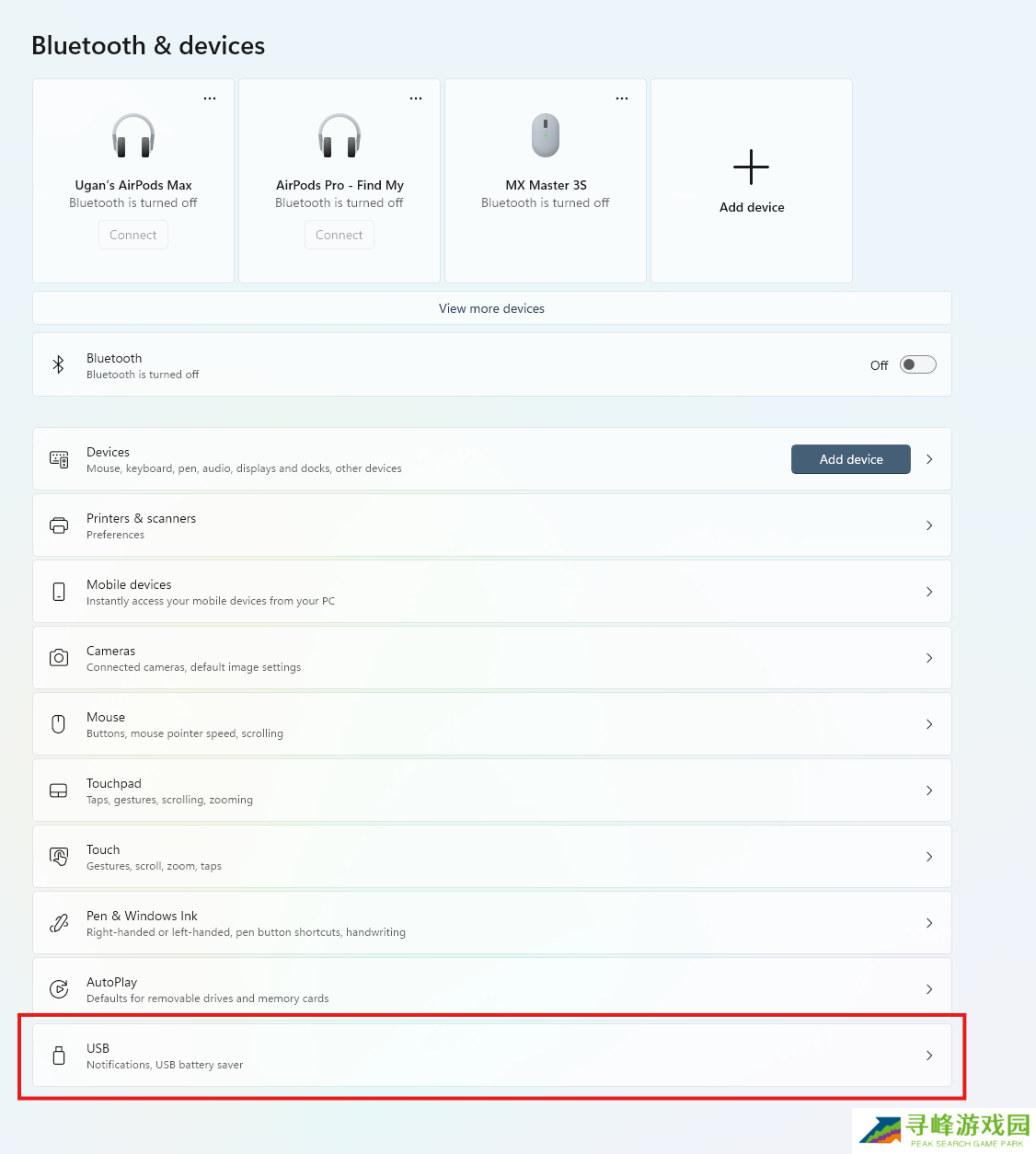Click the Pen & Windows Ink icon
The image size is (1036, 1154).
(x=59, y=923)
